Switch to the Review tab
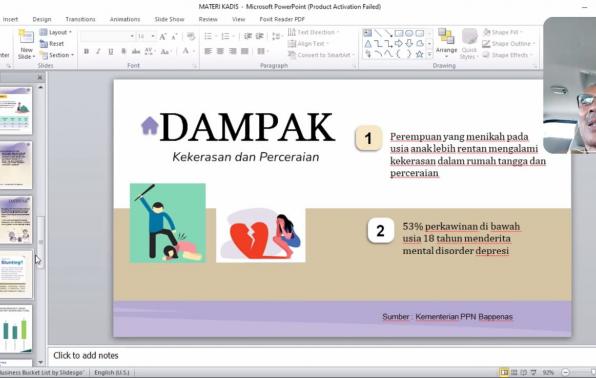This screenshot has width=596, height=378. click(x=208, y=19)
